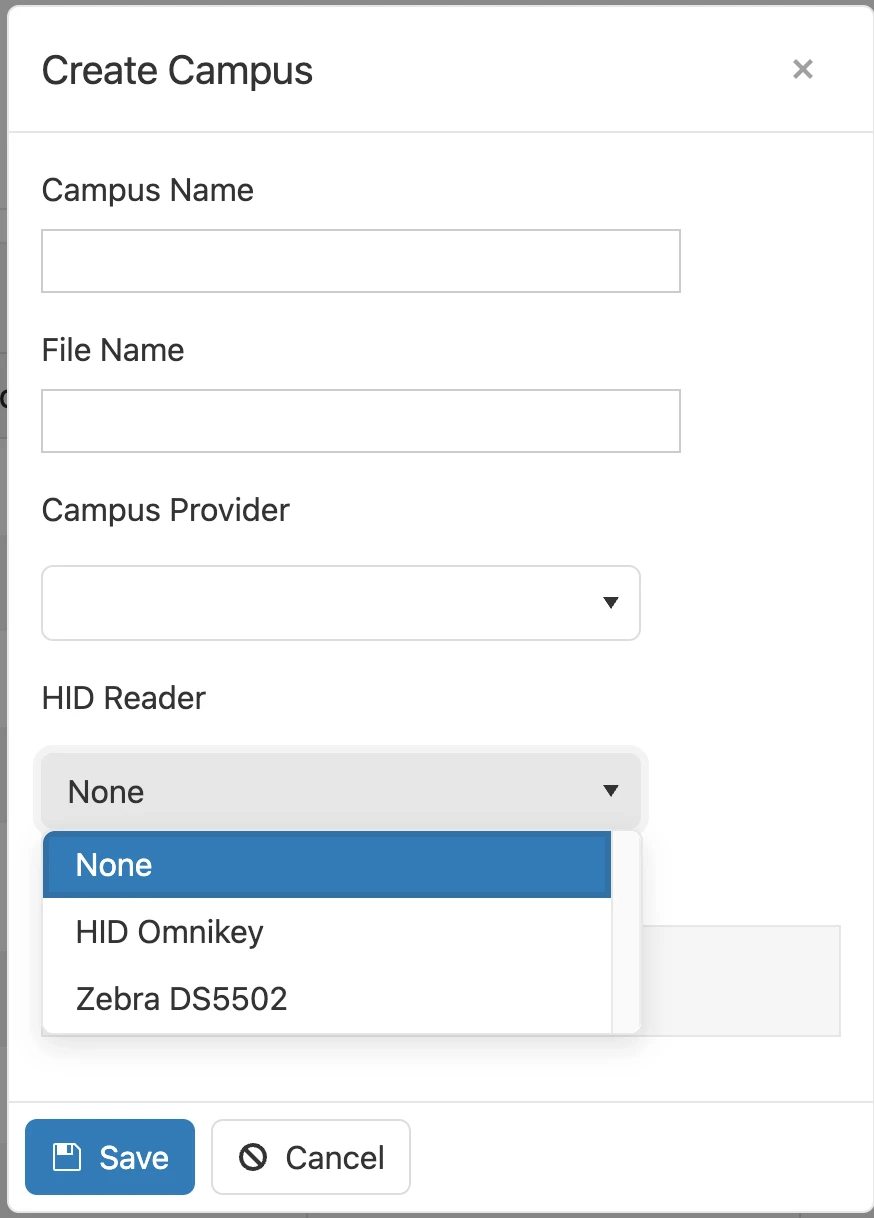Save the new campus
874x1218 pixels.
coord(110,1157)
